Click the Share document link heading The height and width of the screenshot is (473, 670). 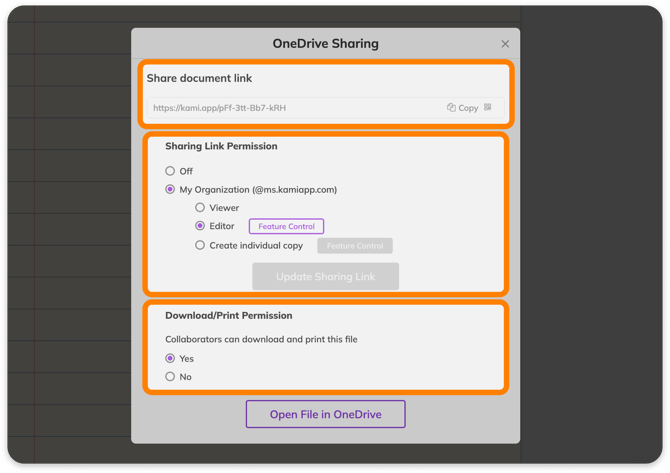point(199,78)
